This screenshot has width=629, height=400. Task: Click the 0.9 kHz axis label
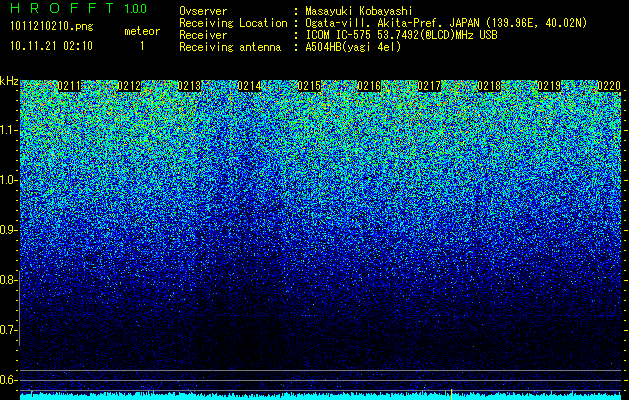coord(7,230)
